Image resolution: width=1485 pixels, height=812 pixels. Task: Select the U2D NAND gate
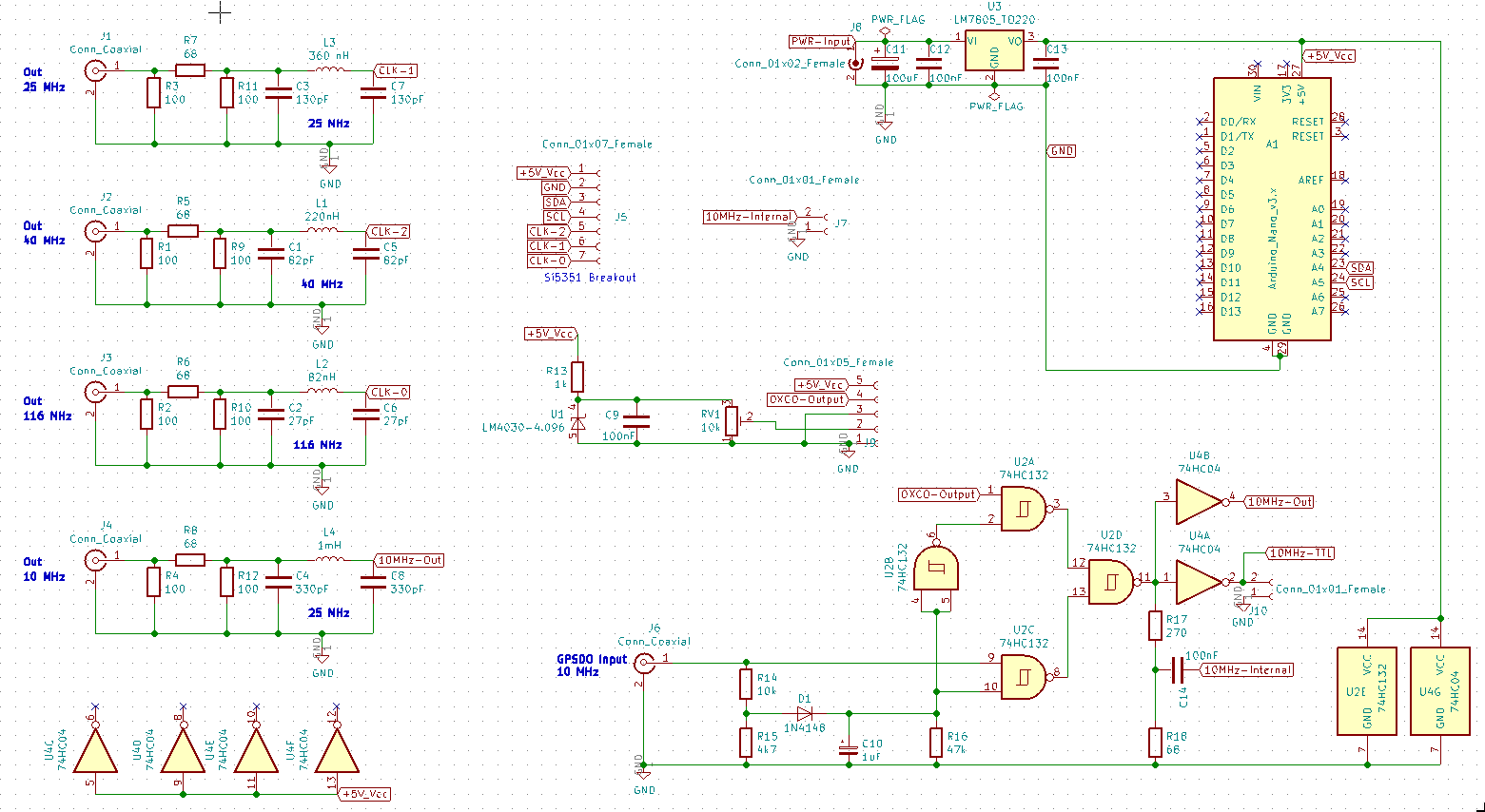[1112, 582]
